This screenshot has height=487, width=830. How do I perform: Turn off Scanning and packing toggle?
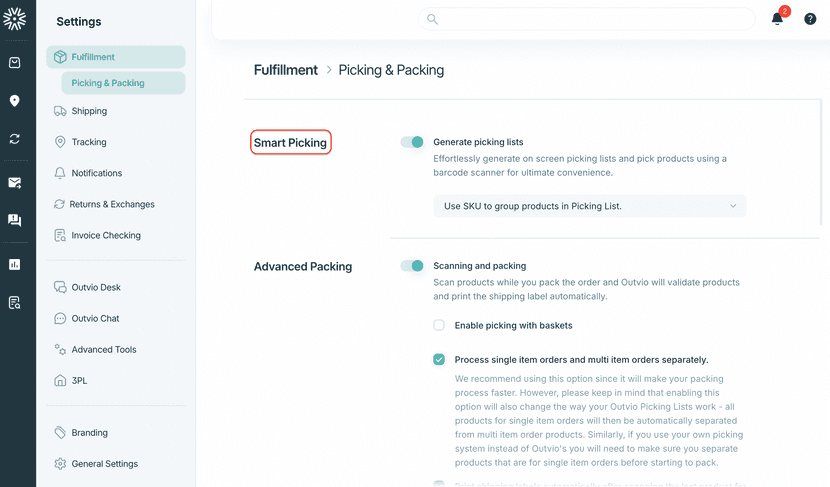[x=412, y=266]
